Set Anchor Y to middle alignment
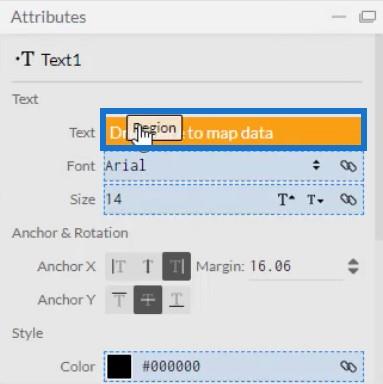This screenshot has height=384, width=383. [148, 300]
